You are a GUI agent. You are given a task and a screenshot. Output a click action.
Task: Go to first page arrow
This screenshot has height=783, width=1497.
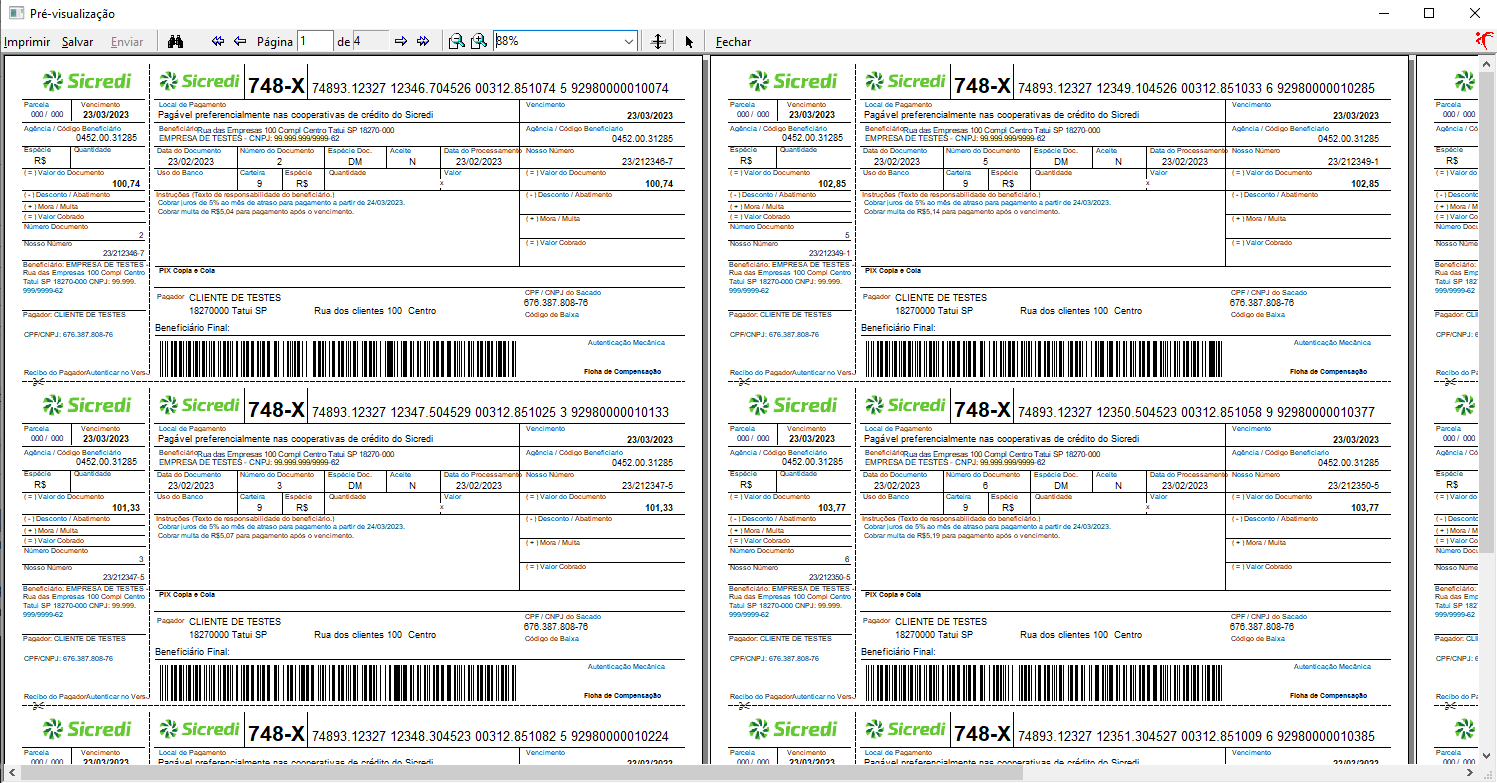pos(219,41)
